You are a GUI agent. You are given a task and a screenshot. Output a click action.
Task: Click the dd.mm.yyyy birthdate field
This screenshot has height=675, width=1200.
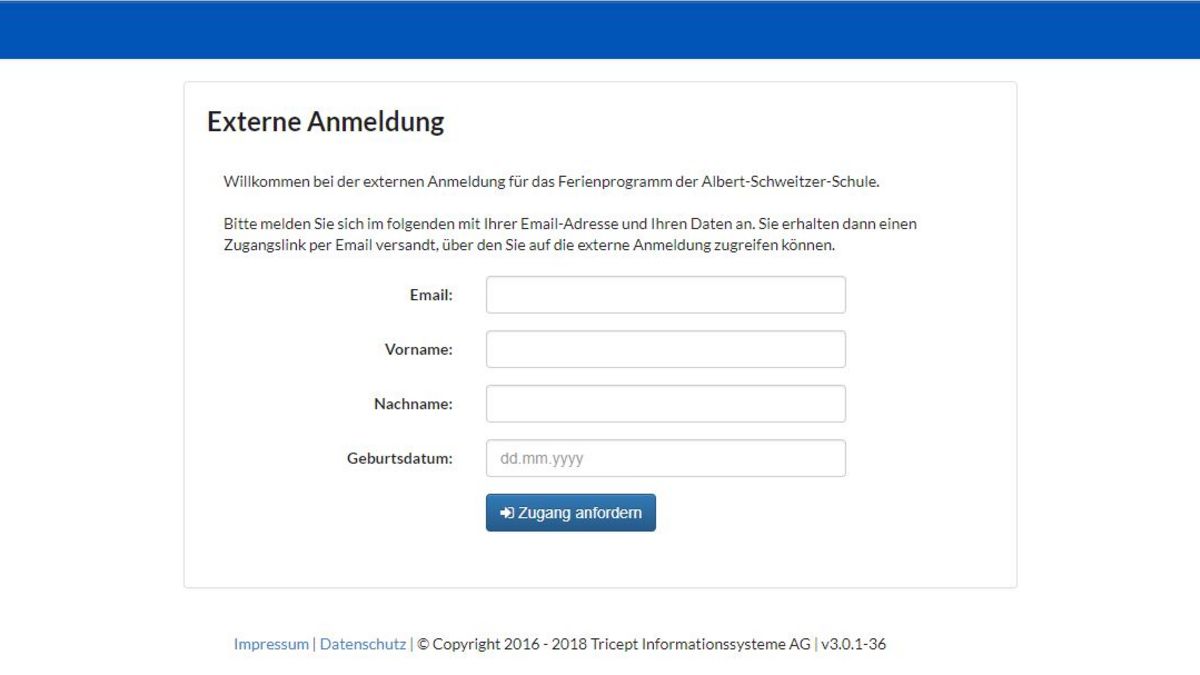pyautogui.click(x=666, y=459)
